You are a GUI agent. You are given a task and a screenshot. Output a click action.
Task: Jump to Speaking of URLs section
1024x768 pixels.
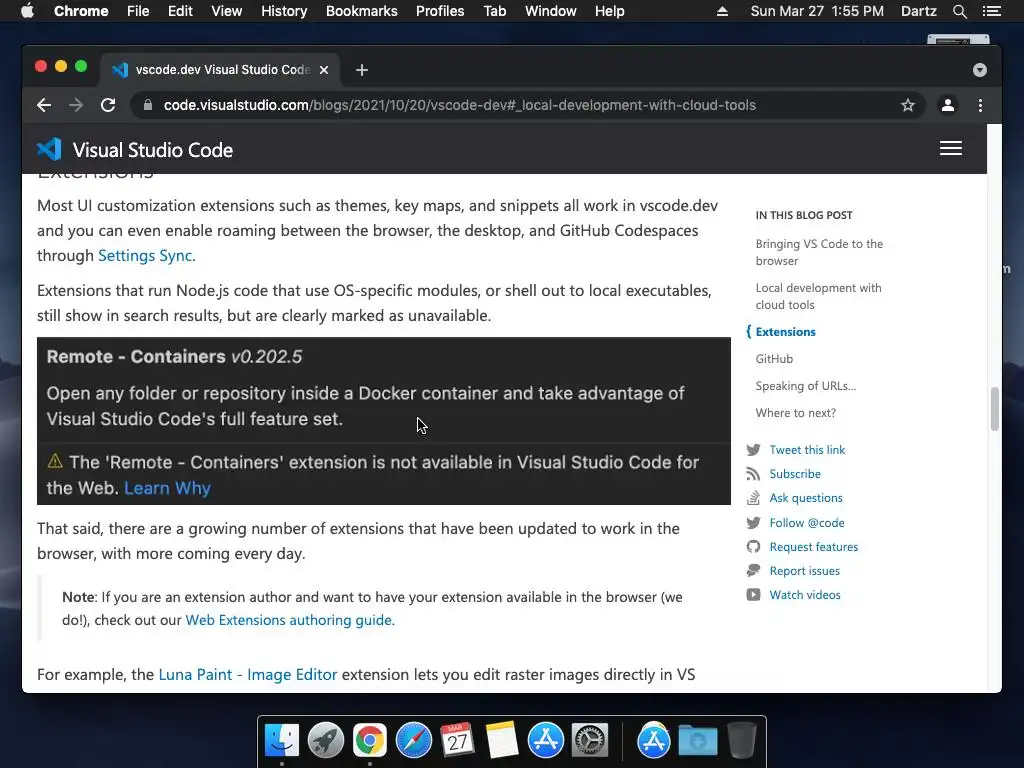pos(806,386)
